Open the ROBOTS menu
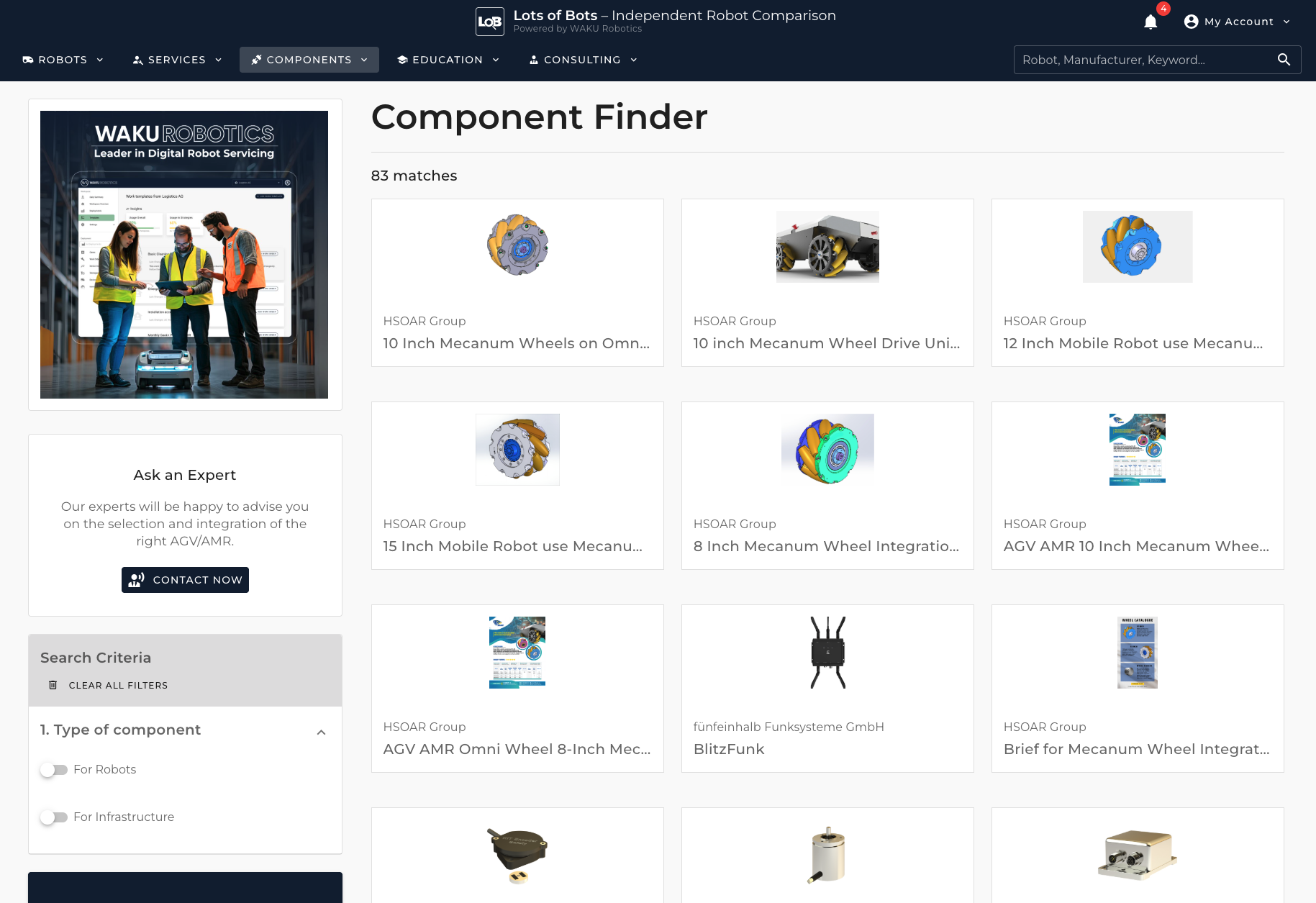Viewport: 1316px width, 903px height. pos(63,60)
